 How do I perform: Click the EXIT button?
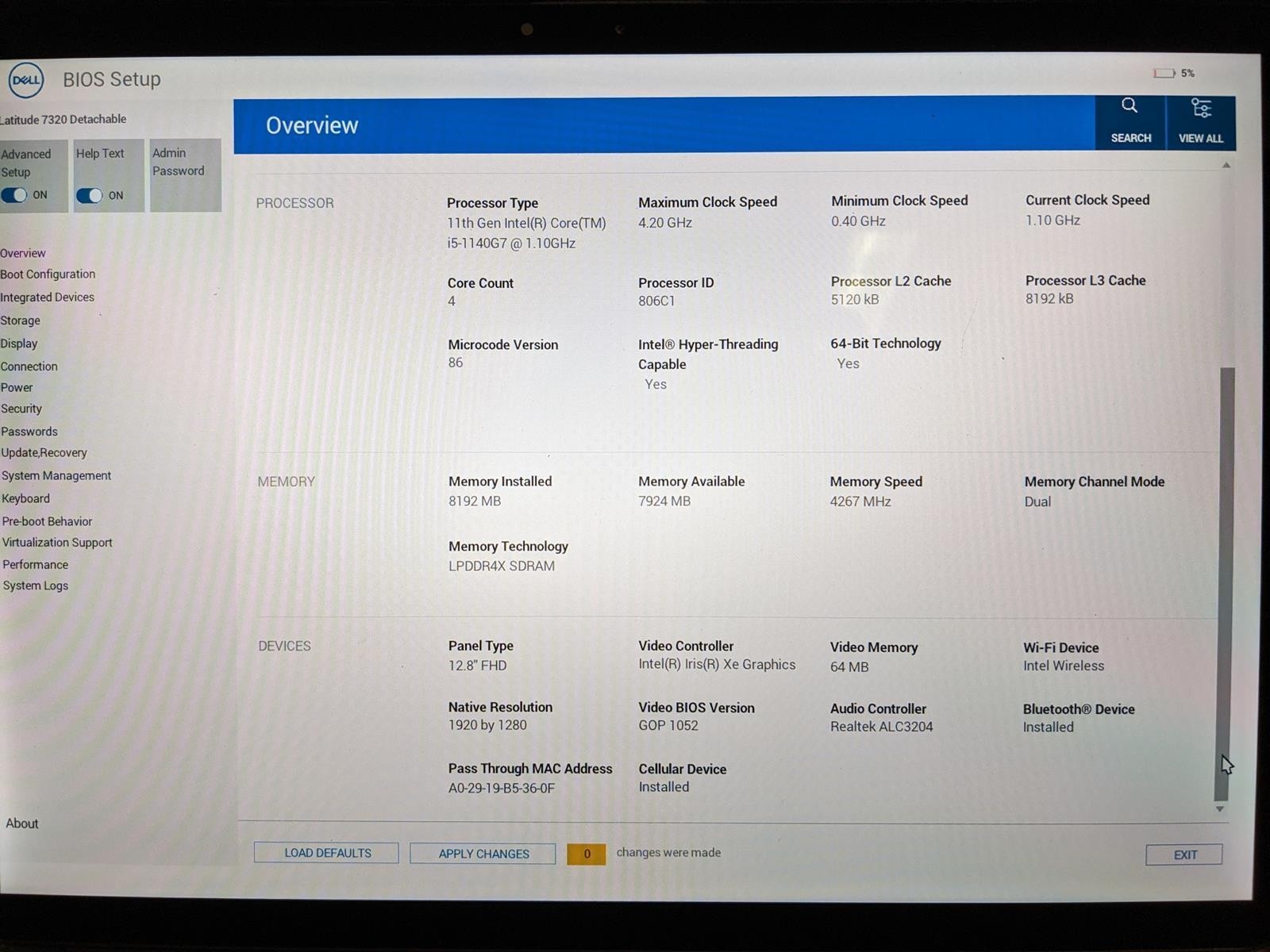coord(1184,854)
